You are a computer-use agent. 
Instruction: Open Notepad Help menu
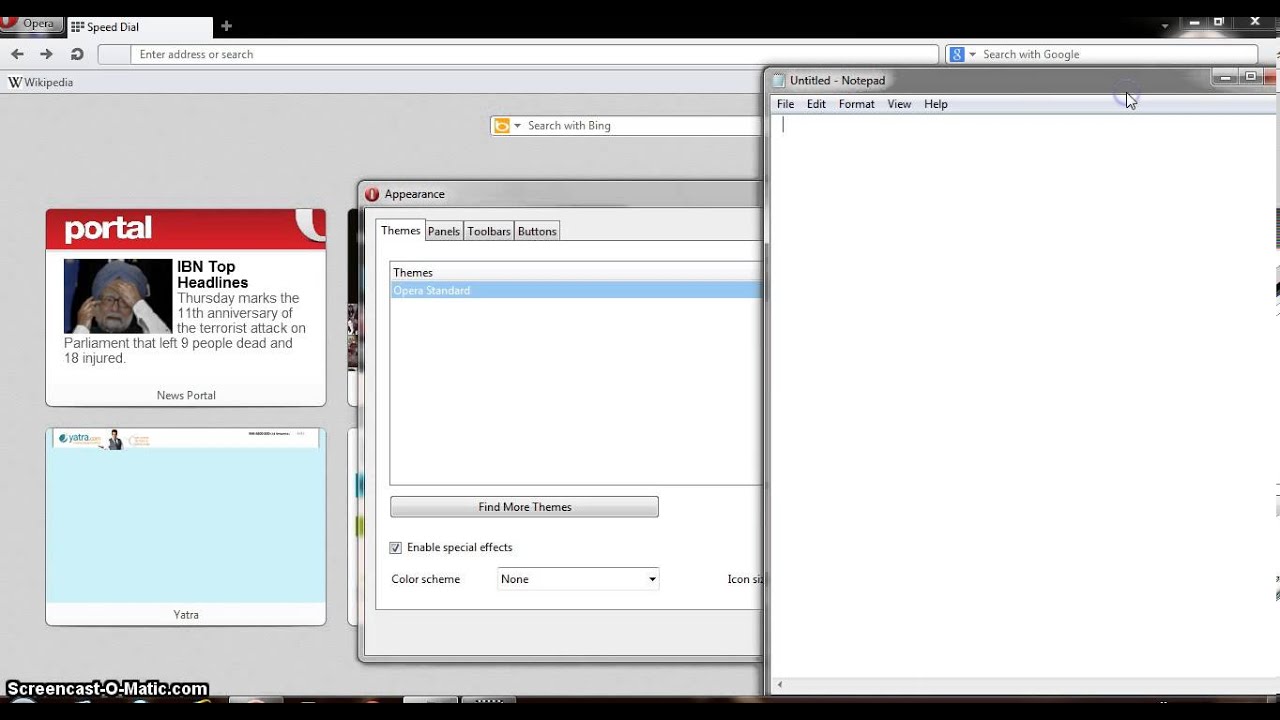point(936,104)
